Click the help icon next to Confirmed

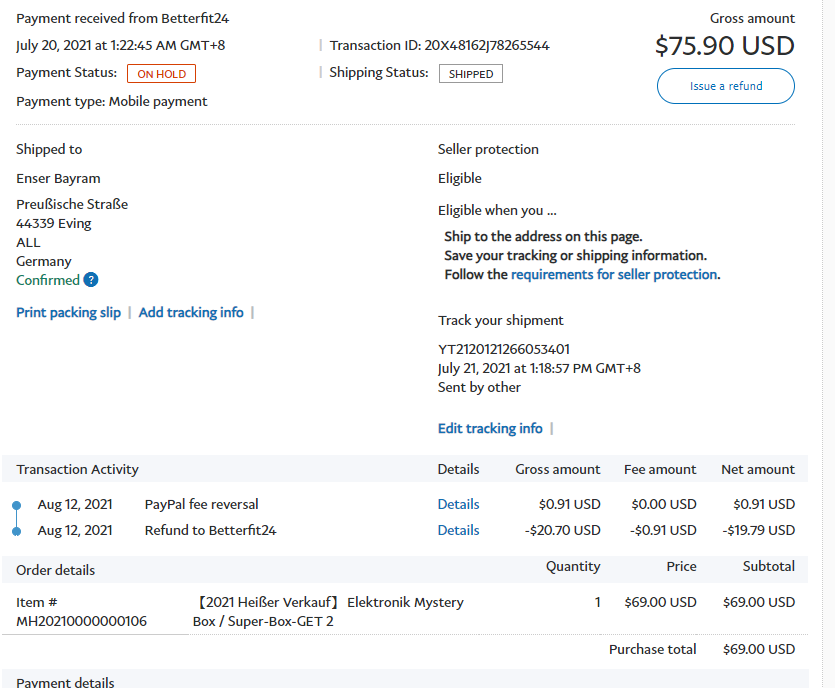[91, 280]
